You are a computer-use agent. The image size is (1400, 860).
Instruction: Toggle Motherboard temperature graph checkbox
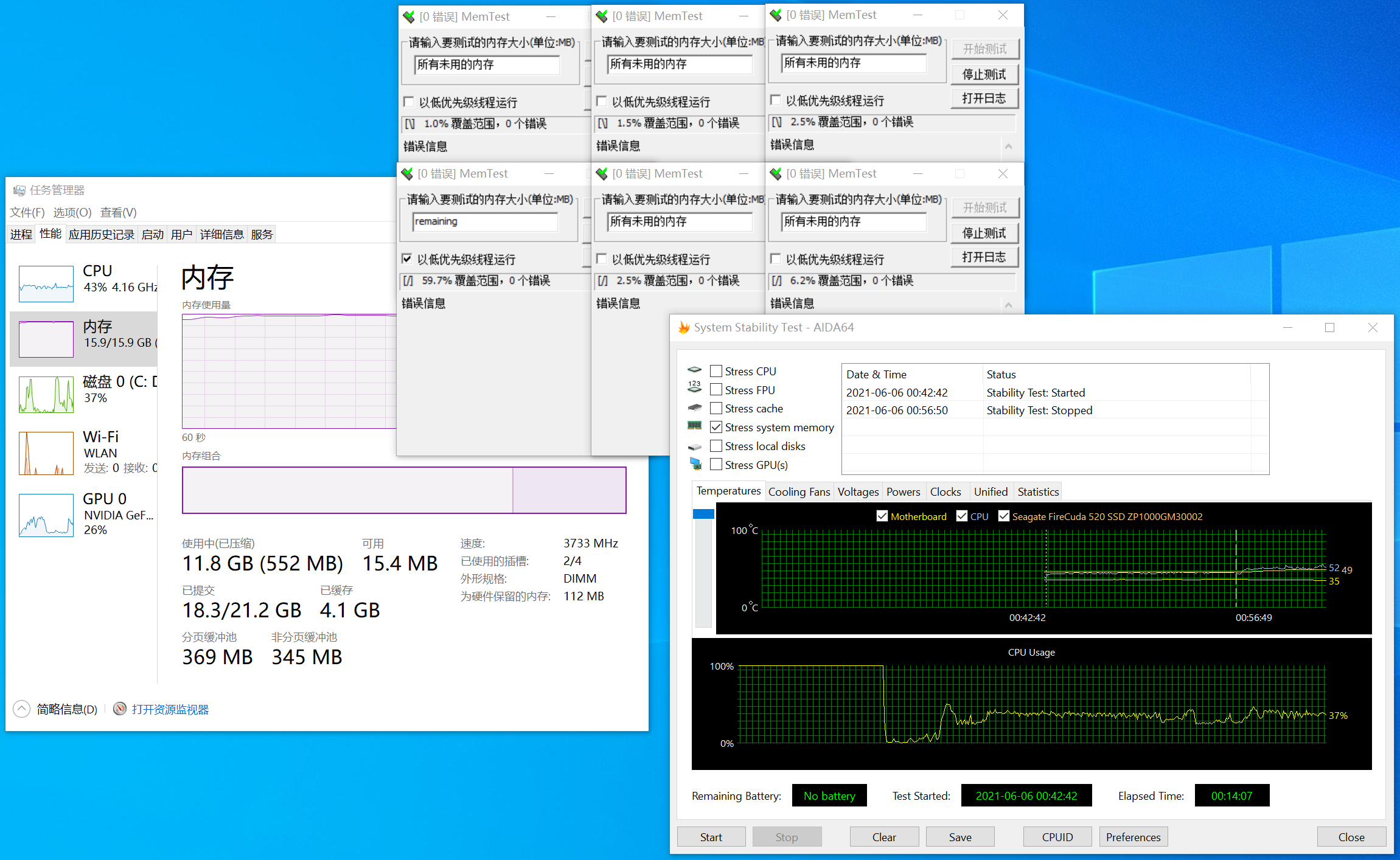pos(882,516)
